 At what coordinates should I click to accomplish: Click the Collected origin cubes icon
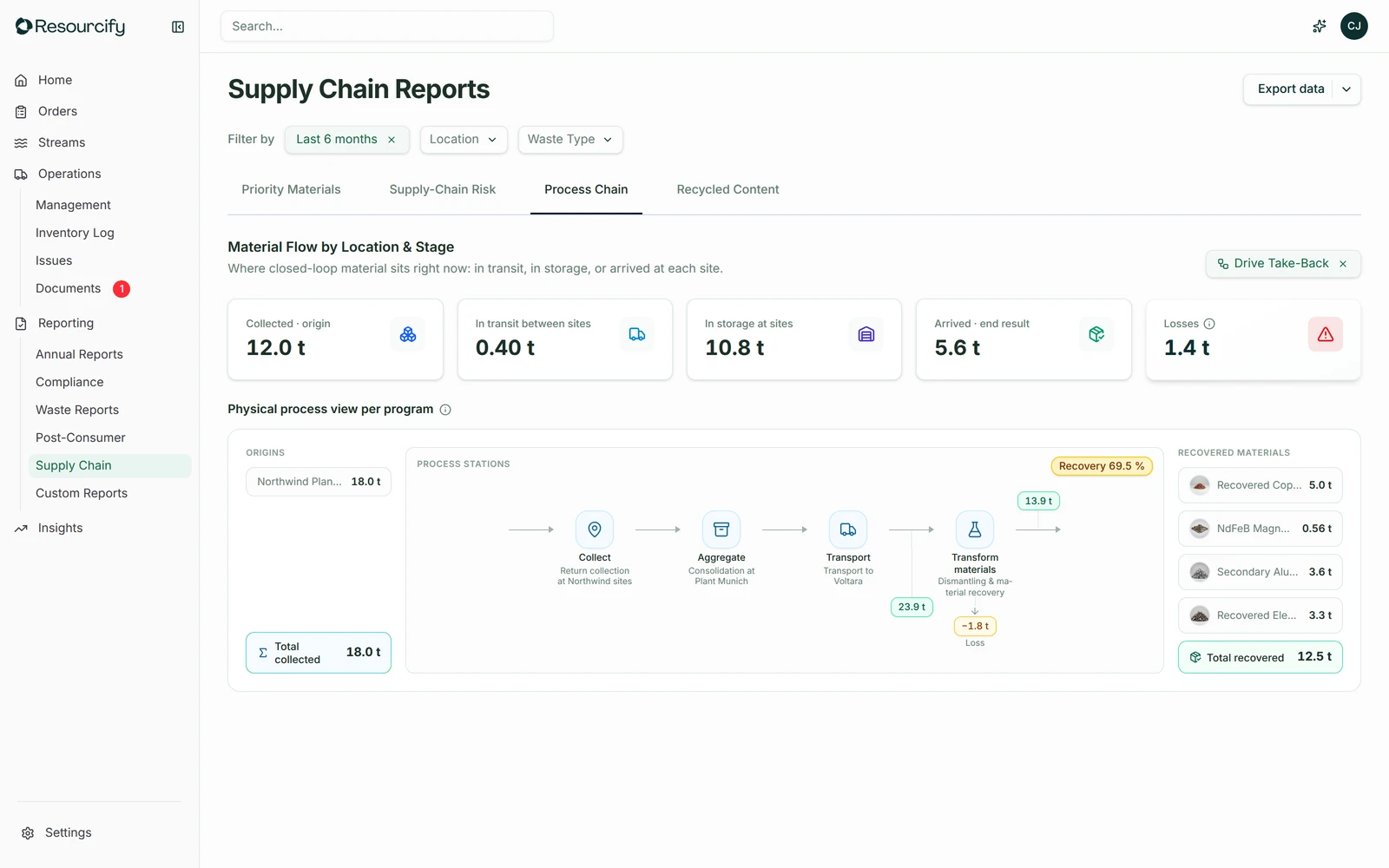click(407, 334)
